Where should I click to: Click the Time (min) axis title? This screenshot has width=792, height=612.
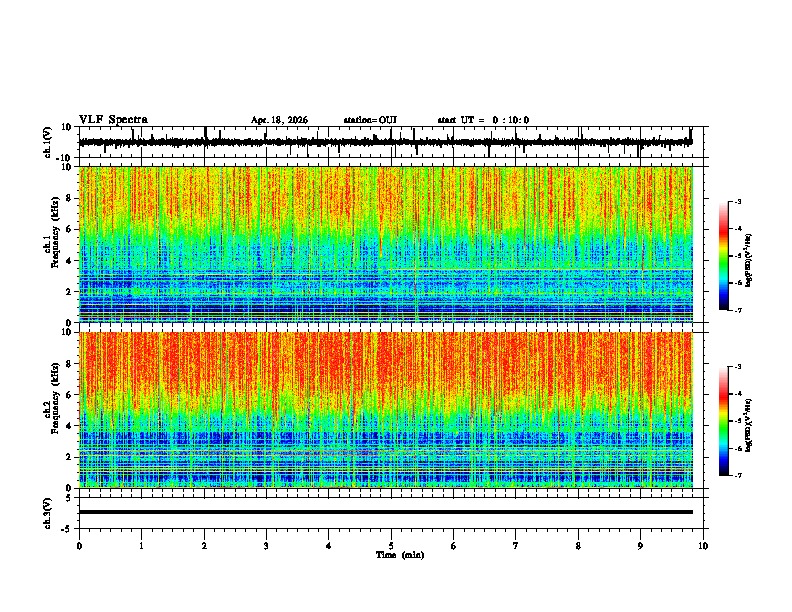point(400,555)
